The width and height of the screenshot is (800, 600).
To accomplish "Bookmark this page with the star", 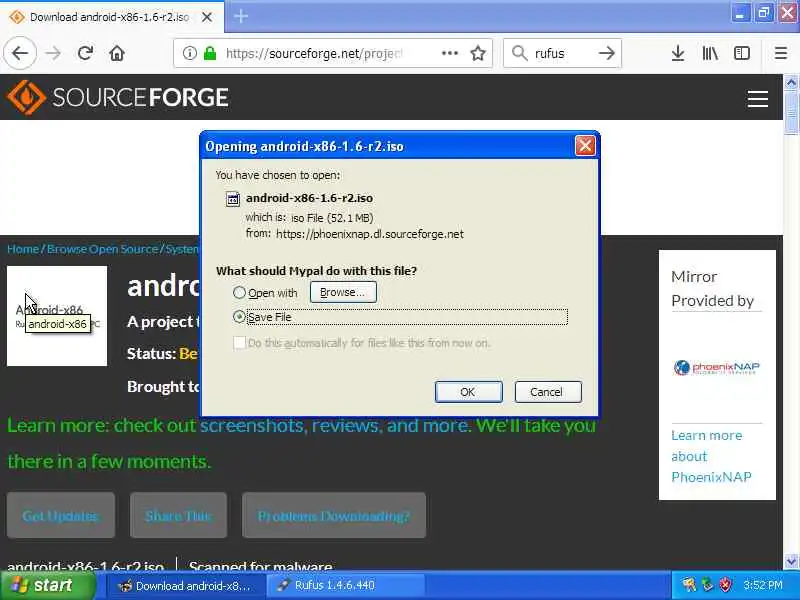I will point(478,53).
